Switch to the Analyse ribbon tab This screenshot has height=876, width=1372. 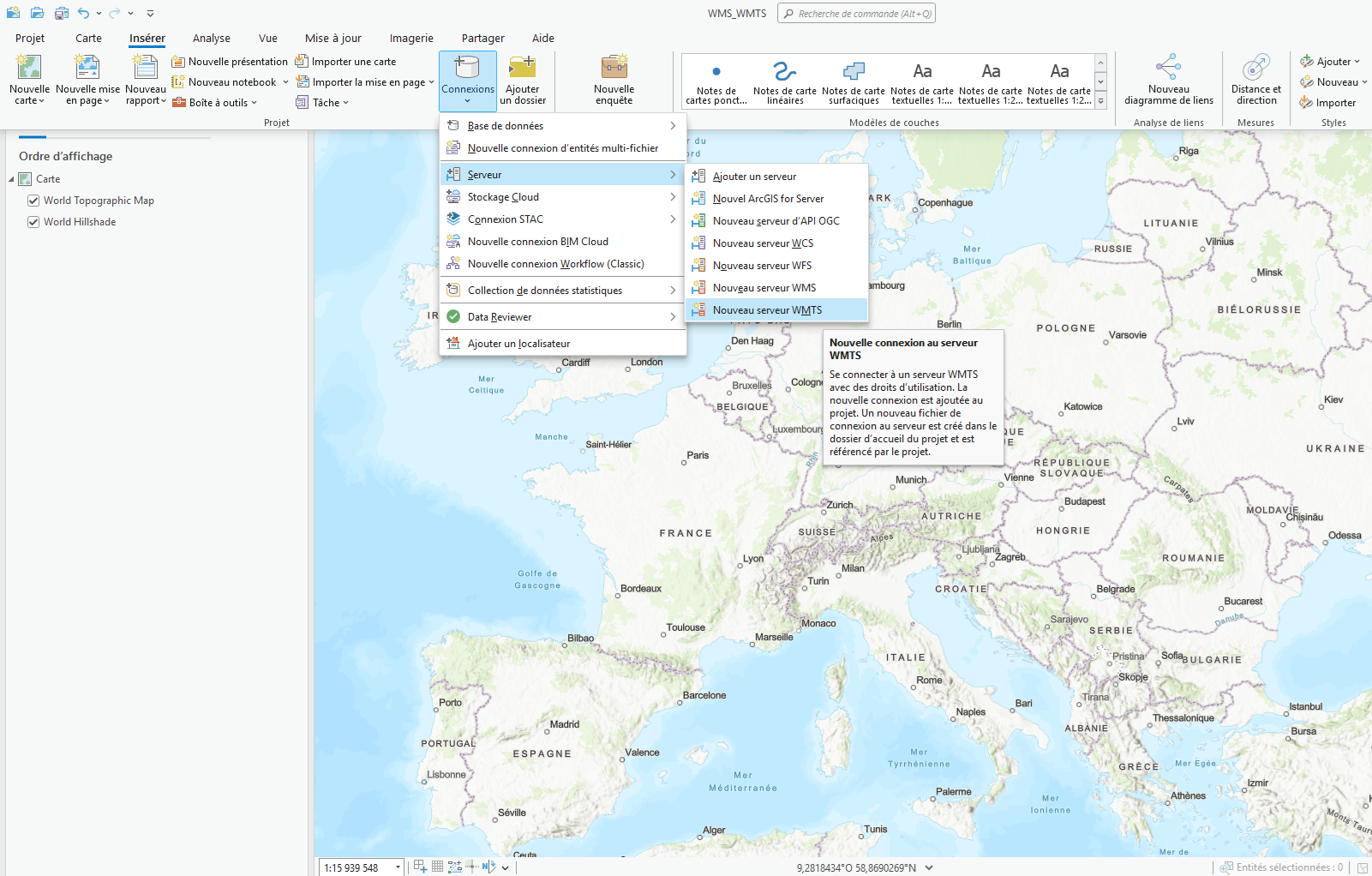point(211,38)
